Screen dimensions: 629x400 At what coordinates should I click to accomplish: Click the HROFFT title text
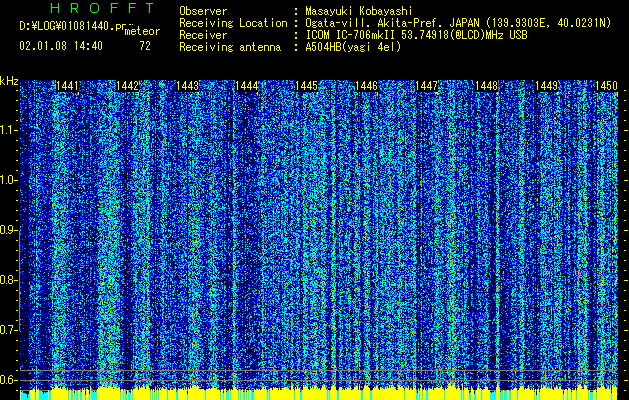(102, 8)
